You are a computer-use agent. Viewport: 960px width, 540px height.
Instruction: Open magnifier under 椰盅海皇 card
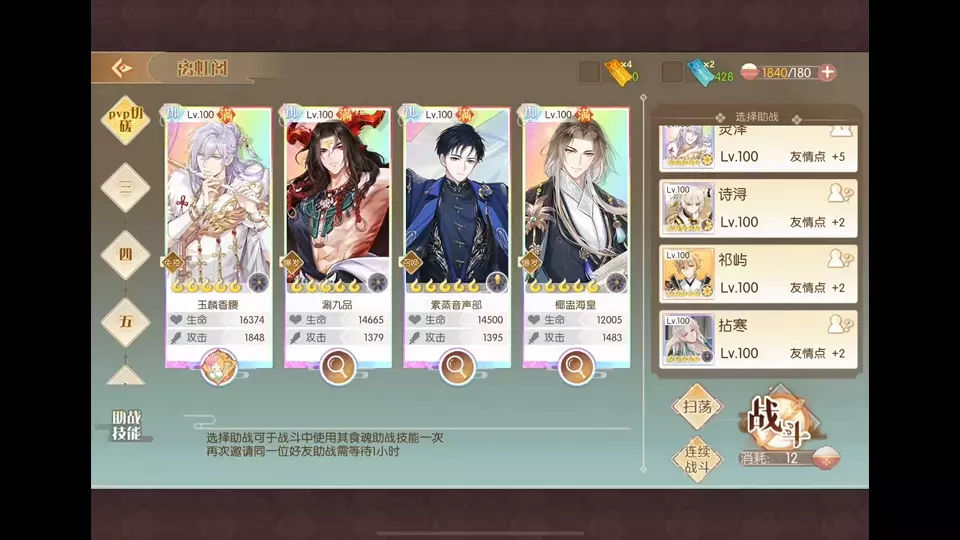tap(576, 366)
